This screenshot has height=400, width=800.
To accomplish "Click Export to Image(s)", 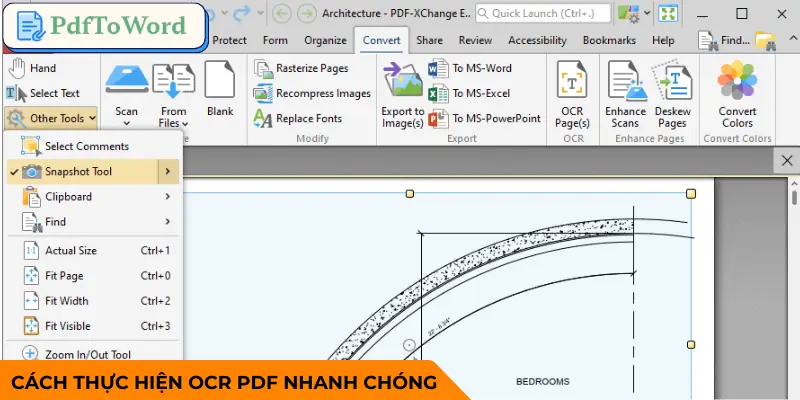I will 403,95.
